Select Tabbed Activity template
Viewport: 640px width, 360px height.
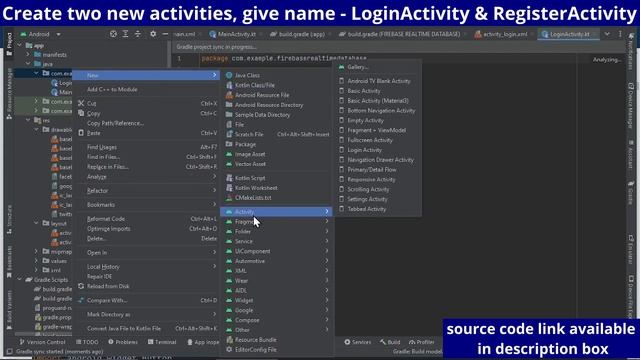coord(367,209)
